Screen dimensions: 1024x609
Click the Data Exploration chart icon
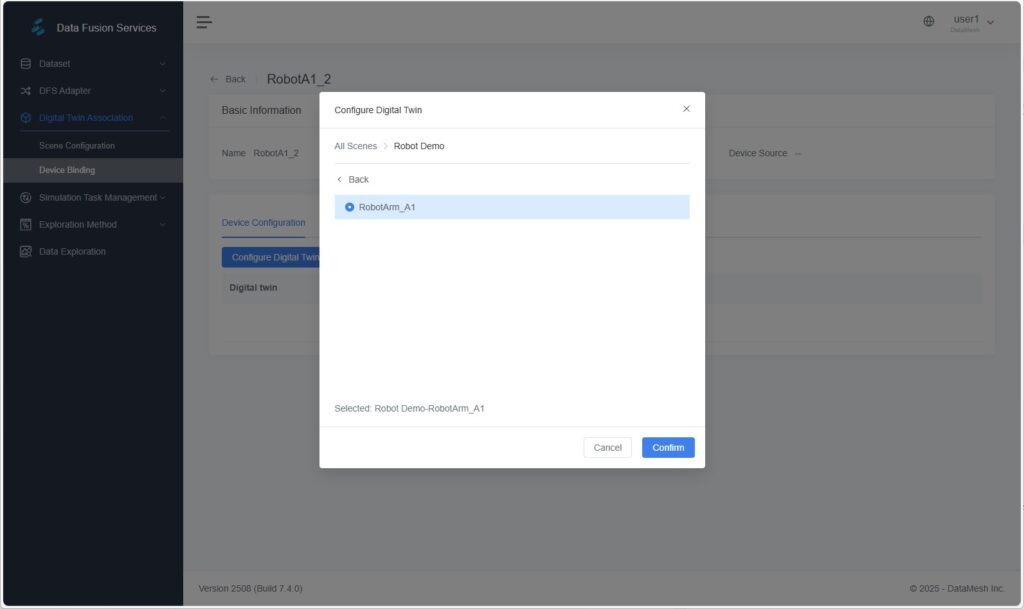pos(26,252)
